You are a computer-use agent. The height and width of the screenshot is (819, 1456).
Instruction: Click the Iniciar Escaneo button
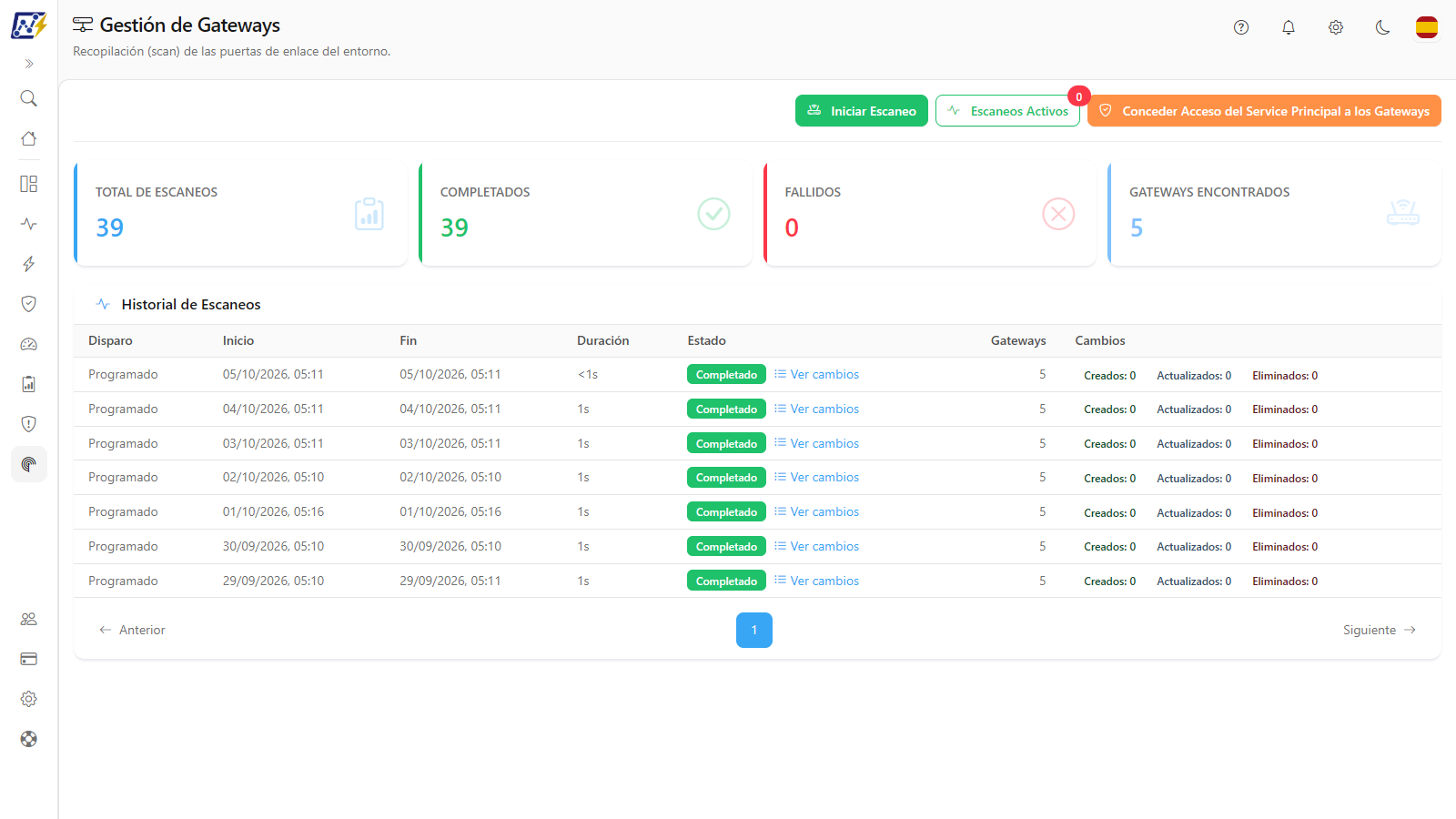(x=862, y=111)
